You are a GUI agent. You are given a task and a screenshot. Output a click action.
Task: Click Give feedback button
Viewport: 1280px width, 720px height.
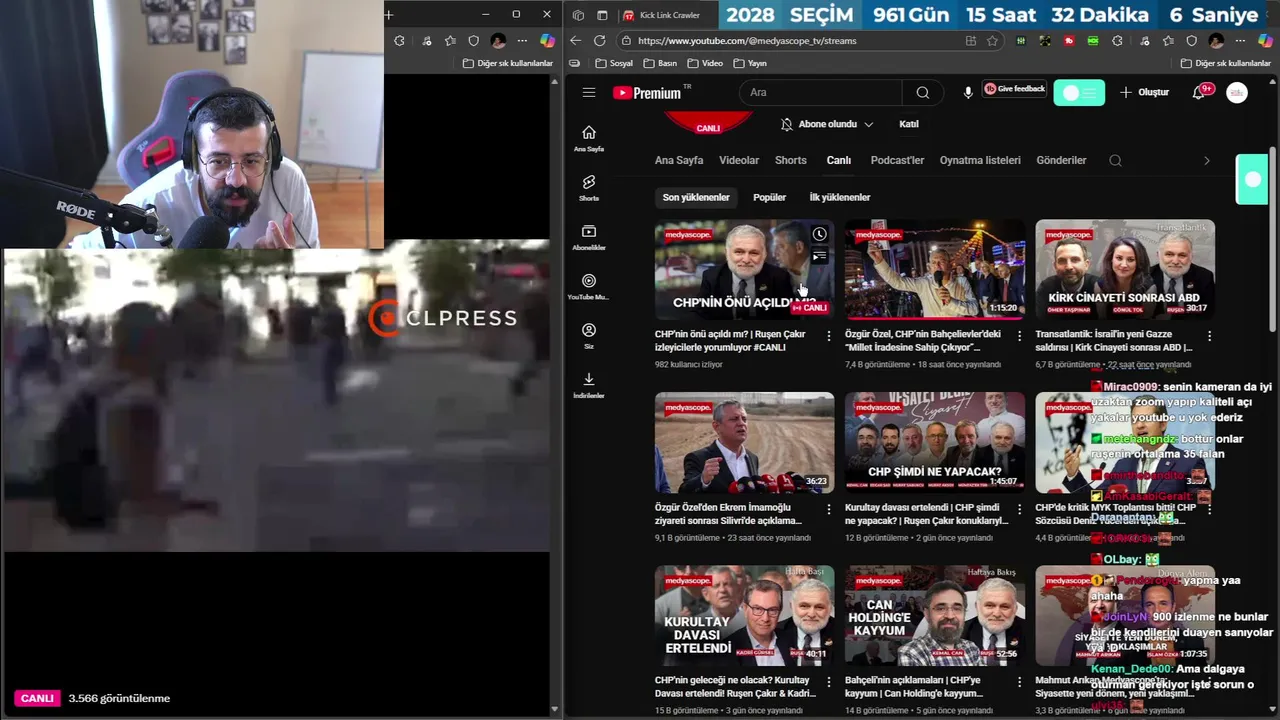1015,89
